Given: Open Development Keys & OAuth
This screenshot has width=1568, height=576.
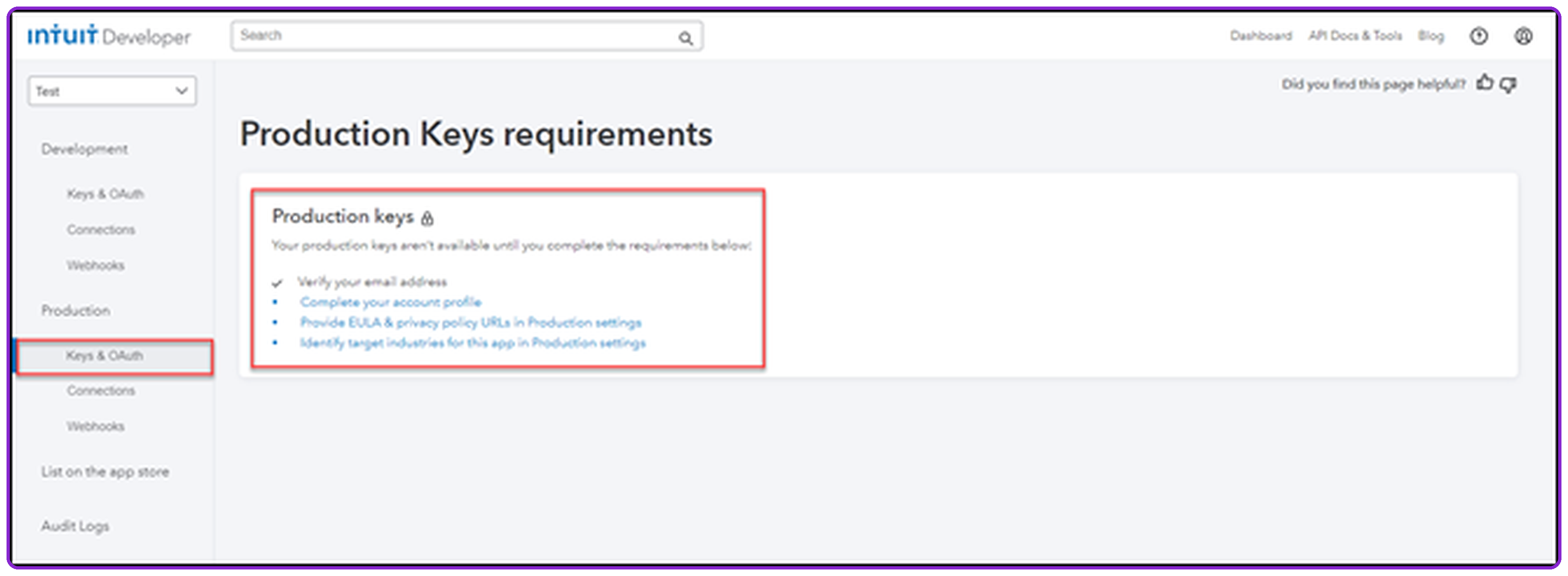Looking at the screenshot, I should (105, 194).
